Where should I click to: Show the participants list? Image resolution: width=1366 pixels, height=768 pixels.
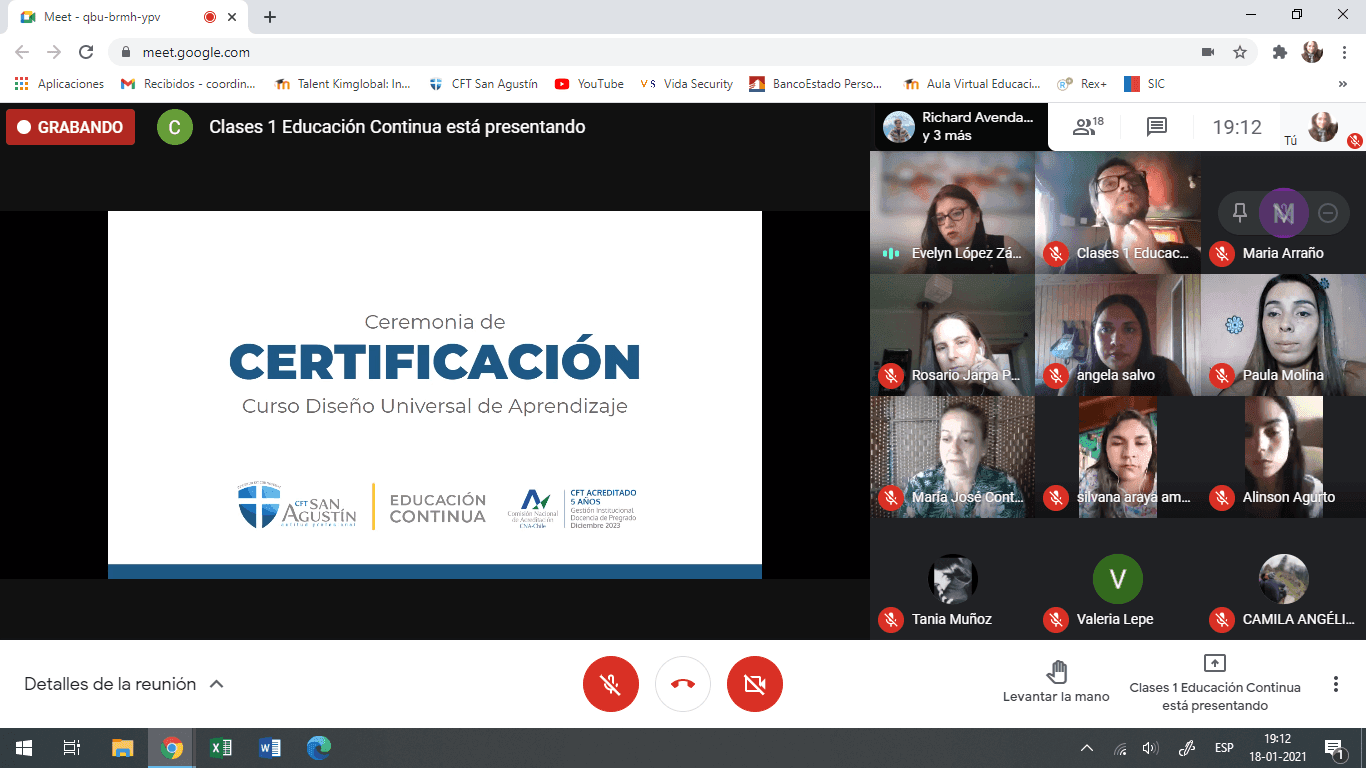point(1087,127)
